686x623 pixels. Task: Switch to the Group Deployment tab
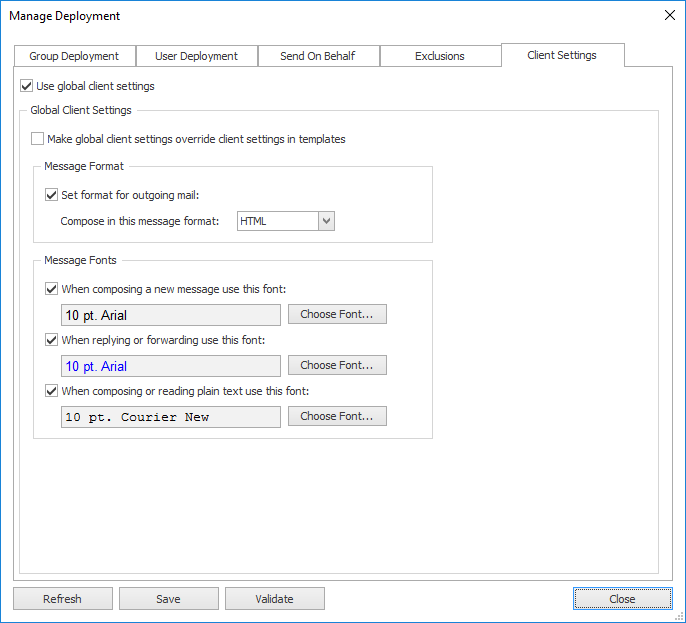tap(74, 56)
